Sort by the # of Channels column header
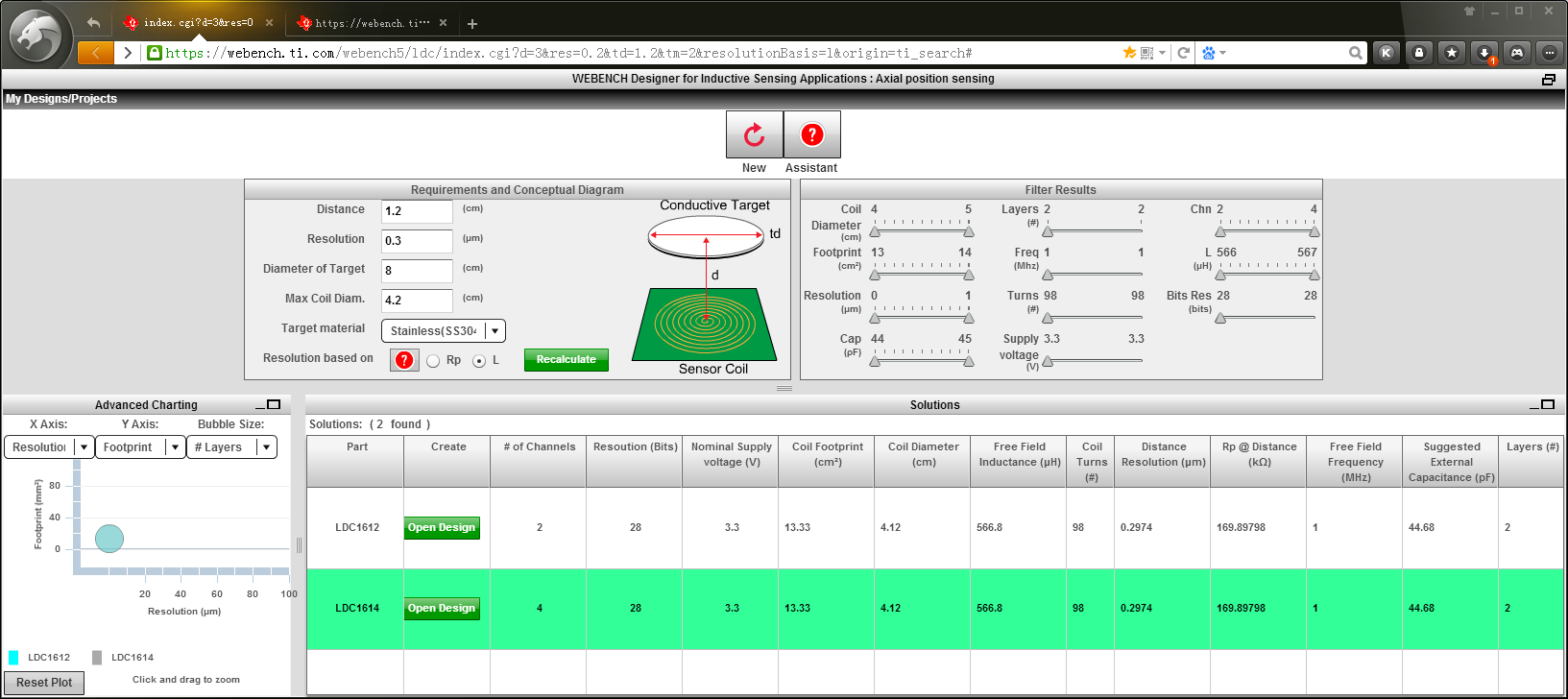The width and height of the screenshot is (1568, 699). coord(539,462)
